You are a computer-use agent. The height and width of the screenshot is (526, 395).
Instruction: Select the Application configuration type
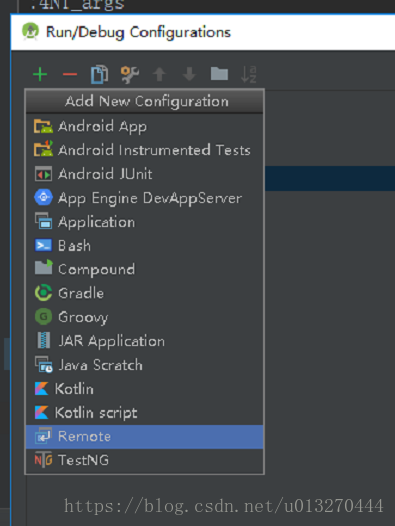pos(145,221)
